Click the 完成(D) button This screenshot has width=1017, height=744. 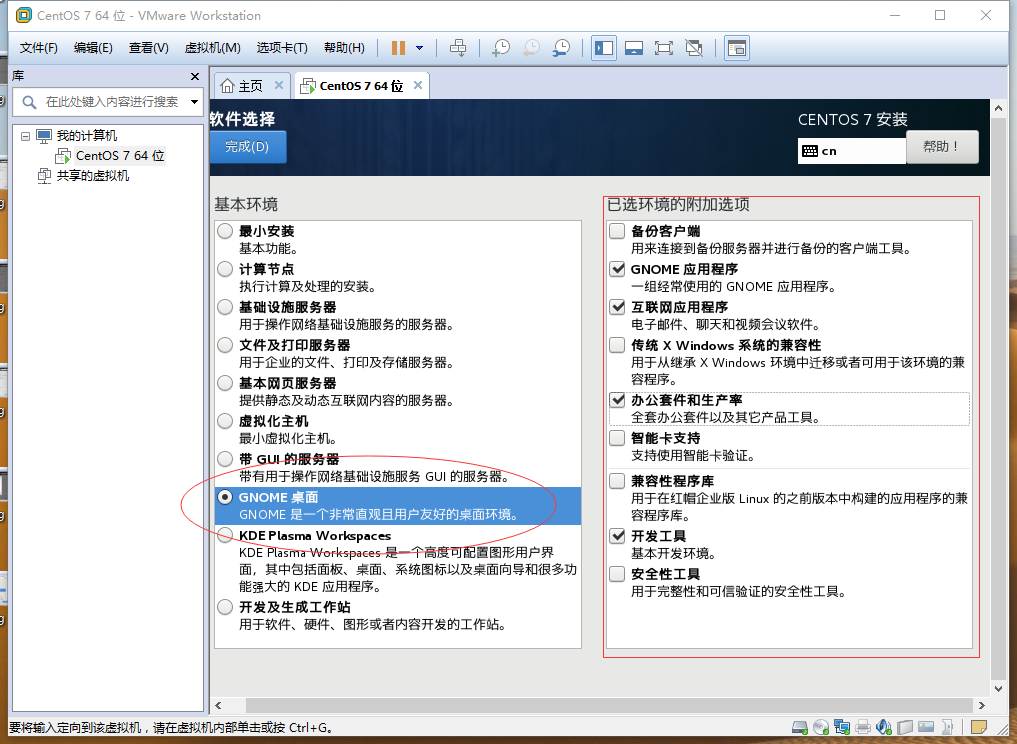click(247, 147)
